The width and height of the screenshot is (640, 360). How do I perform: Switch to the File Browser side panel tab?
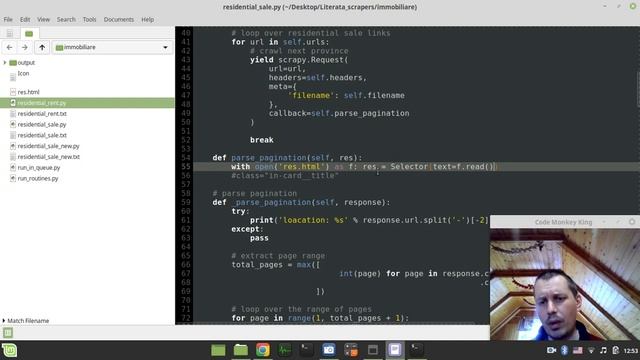(x=29, y=33)
